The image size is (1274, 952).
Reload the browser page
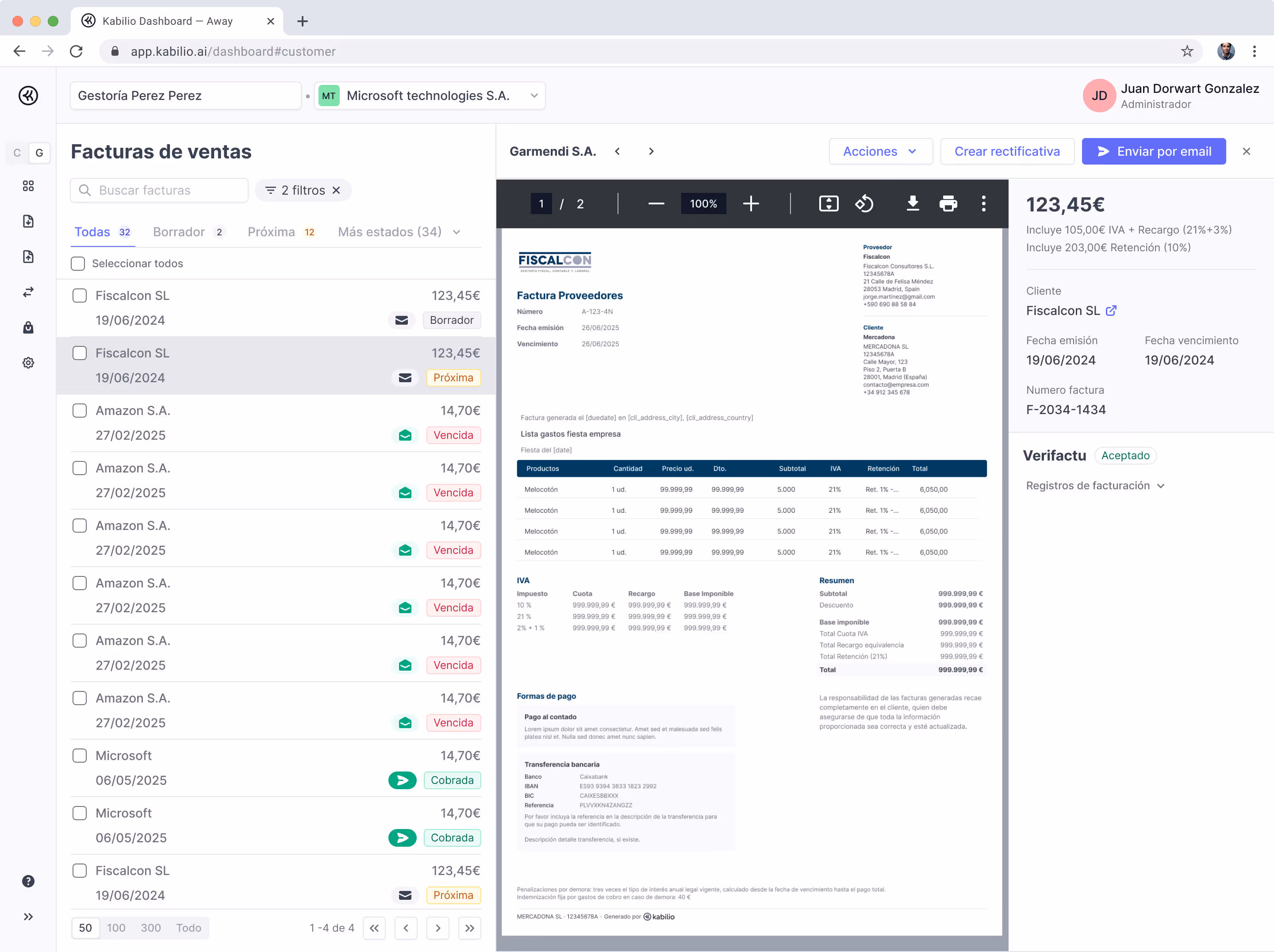coord(76,51)
